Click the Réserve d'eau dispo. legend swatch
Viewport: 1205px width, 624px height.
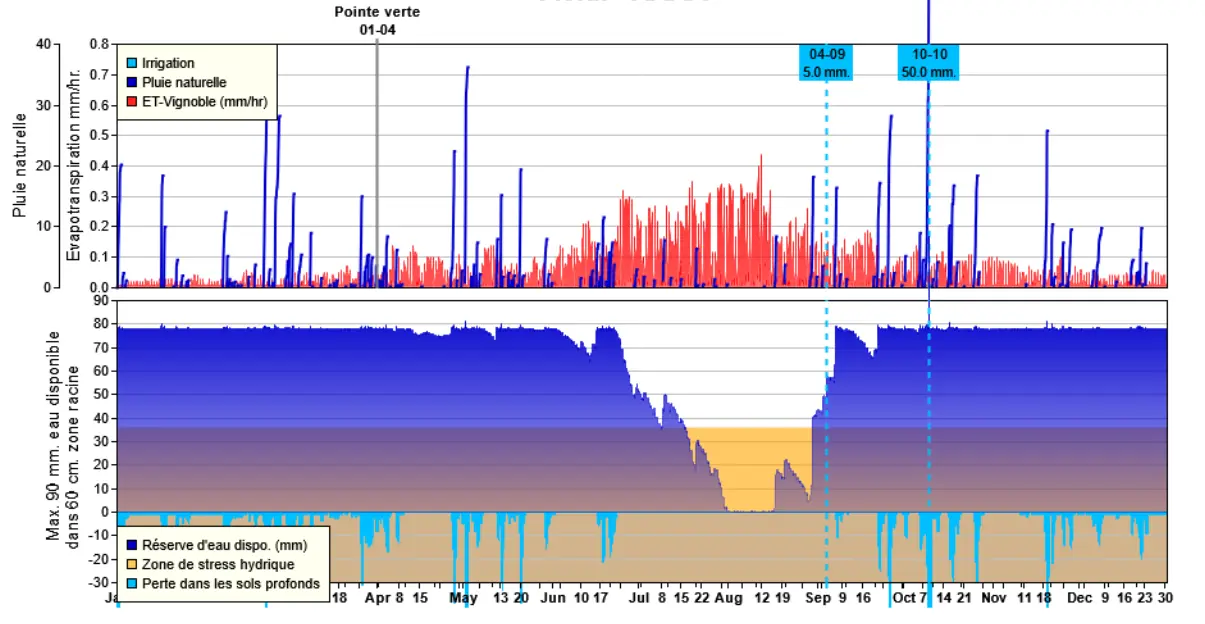pyautogui.click(x=131, y=546)
